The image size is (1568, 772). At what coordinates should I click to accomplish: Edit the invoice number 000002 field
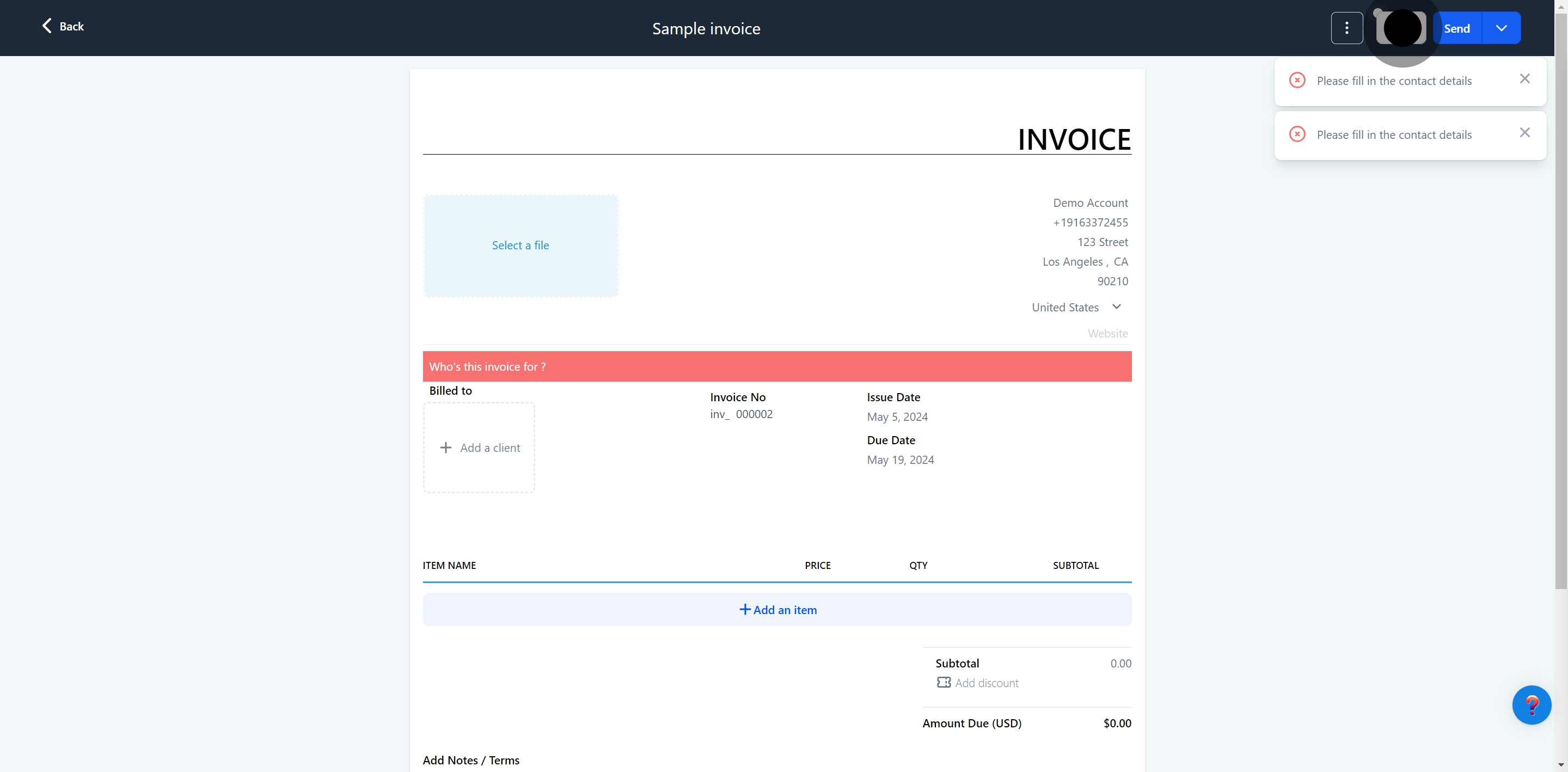click(x=754, y=414)
